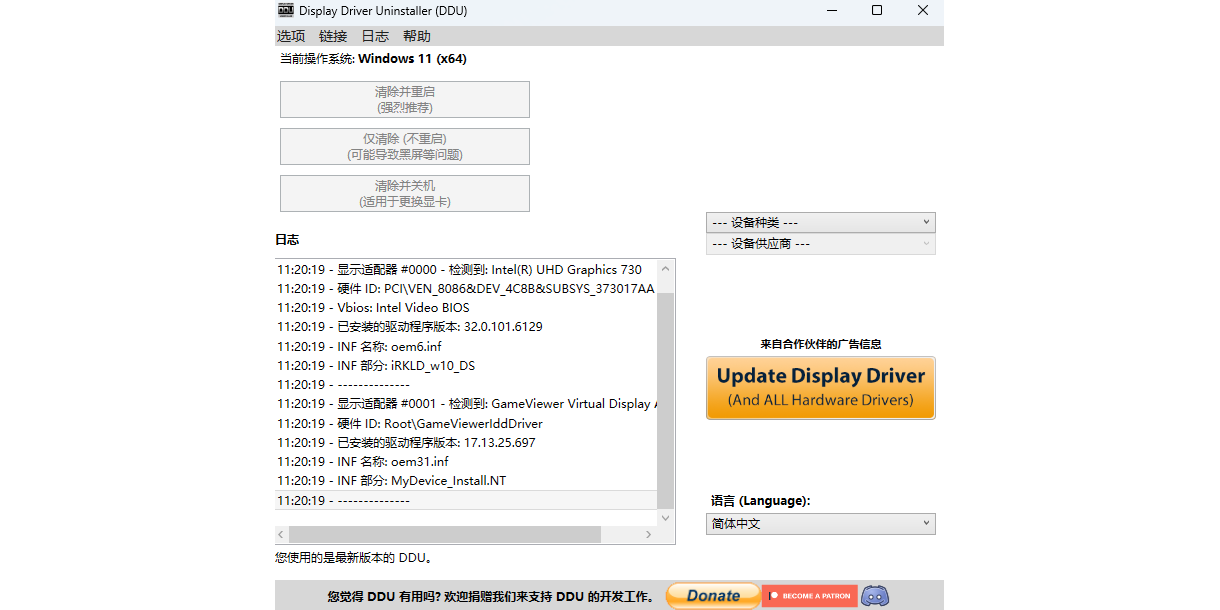Click the yellow Donate button

pyautogui.click(x=713, y=596)
